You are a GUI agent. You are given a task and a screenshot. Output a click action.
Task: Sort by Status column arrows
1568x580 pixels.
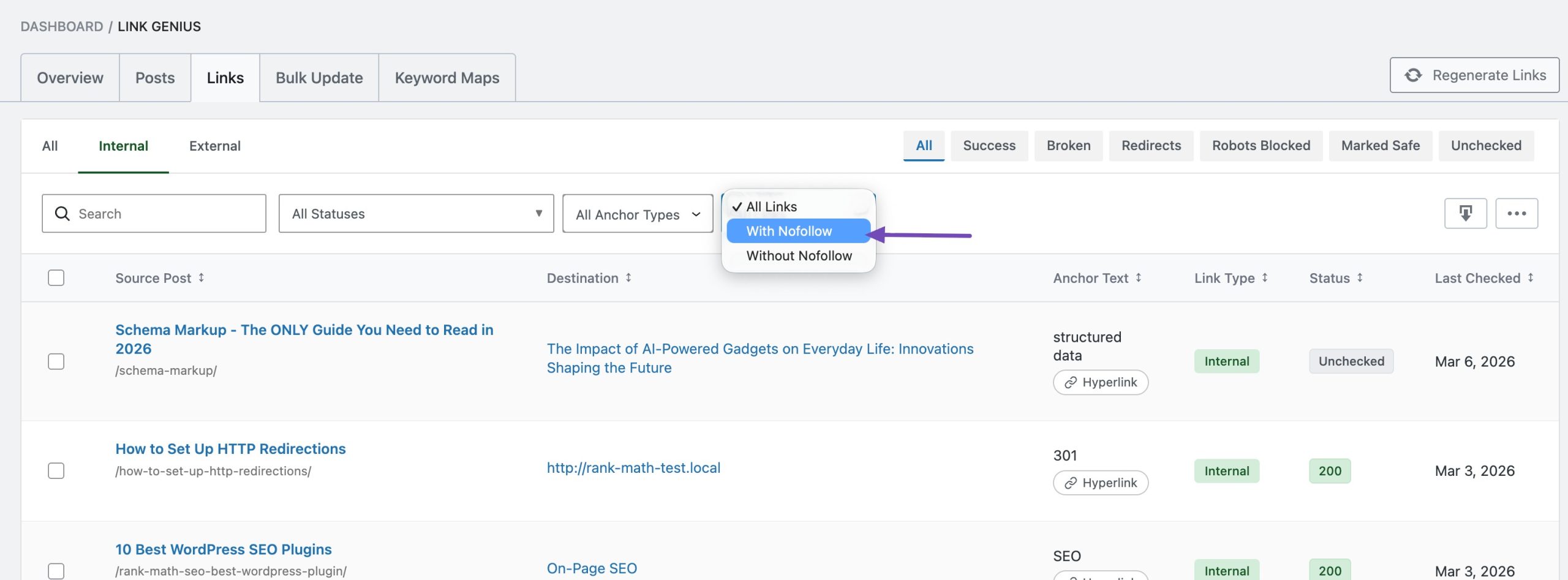point(1360,277)
